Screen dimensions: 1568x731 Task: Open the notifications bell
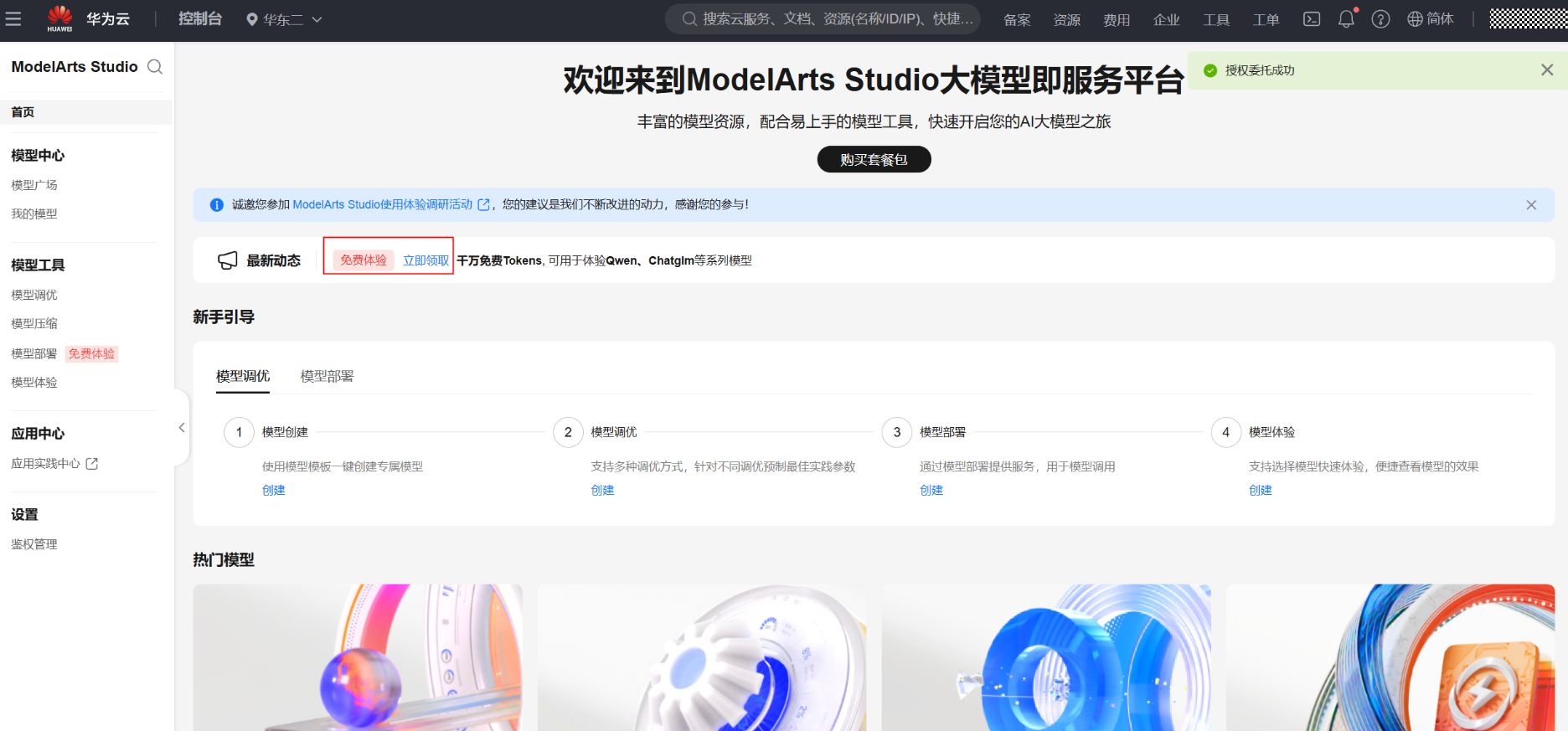coord(1346,18)
